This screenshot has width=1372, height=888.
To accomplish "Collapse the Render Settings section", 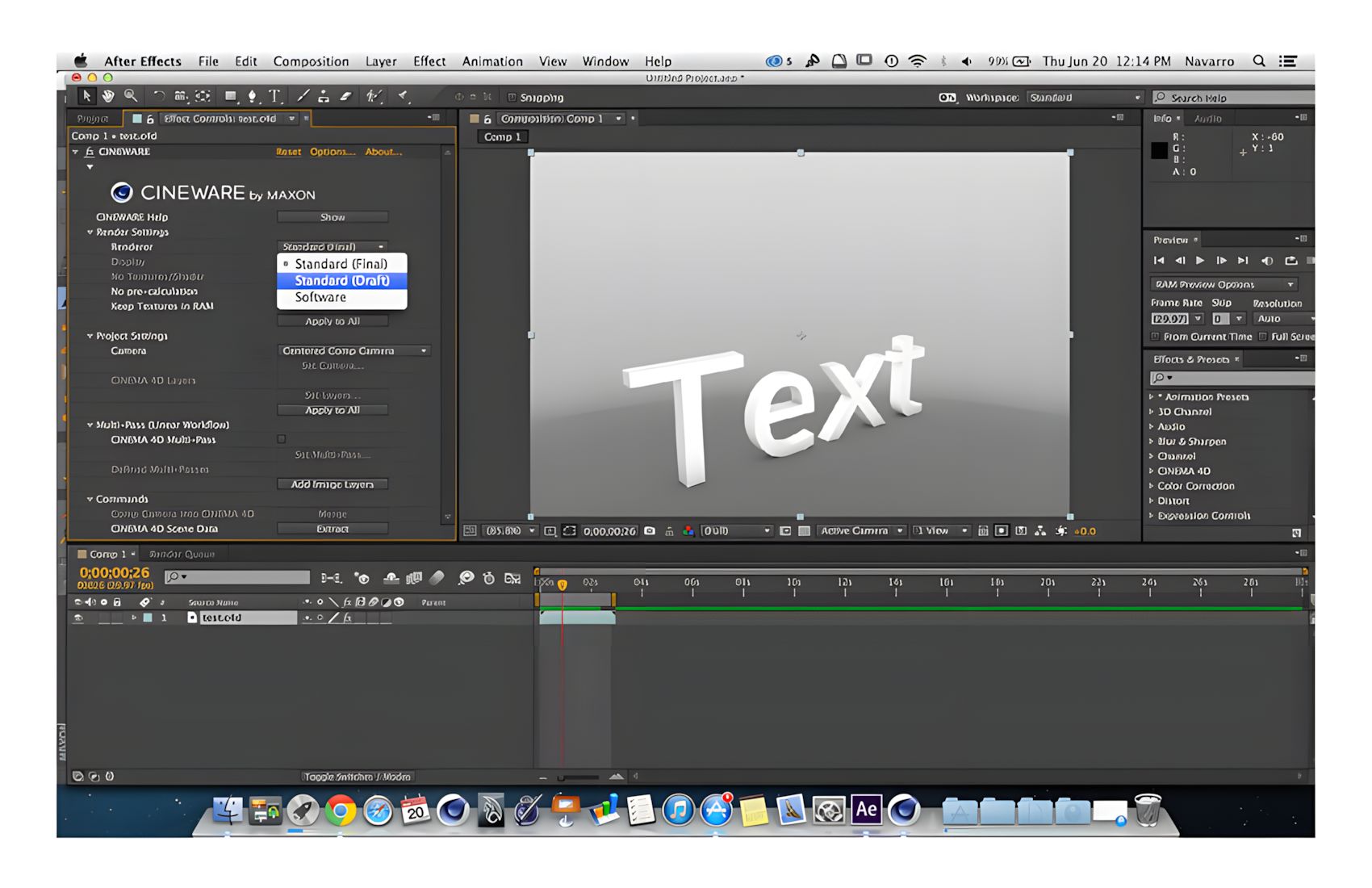I will pyautogui.click(x=90, y=232).
